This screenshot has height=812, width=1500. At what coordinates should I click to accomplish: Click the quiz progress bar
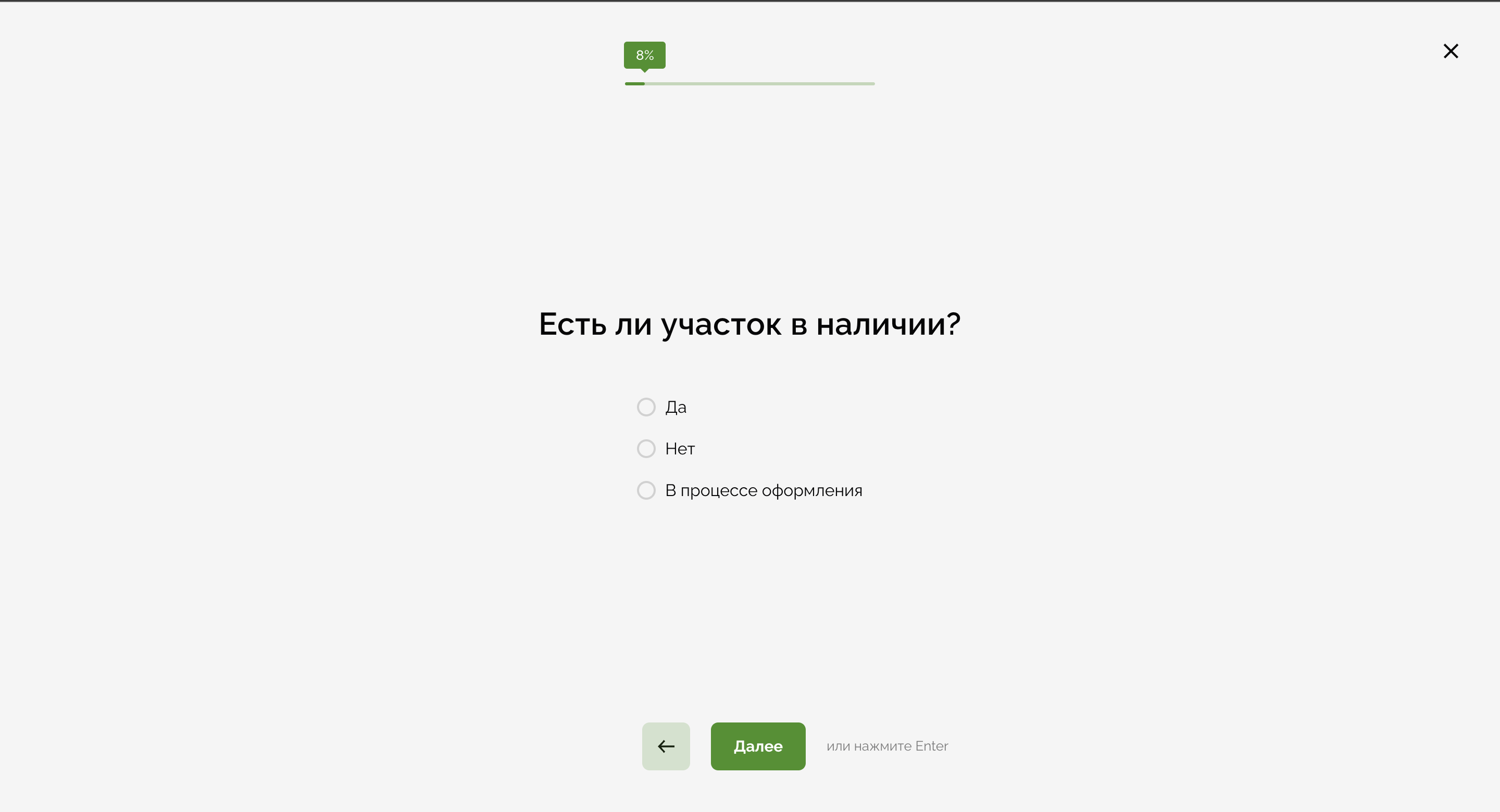click(x=749, y=84)
